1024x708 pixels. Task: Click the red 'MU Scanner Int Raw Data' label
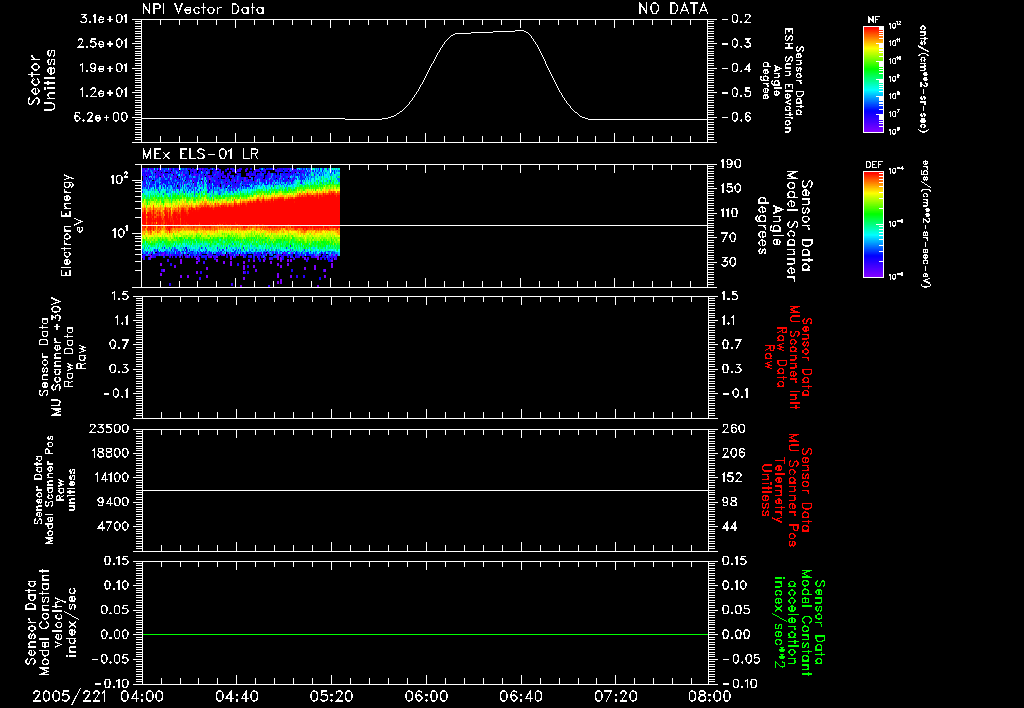pos(788,357)
